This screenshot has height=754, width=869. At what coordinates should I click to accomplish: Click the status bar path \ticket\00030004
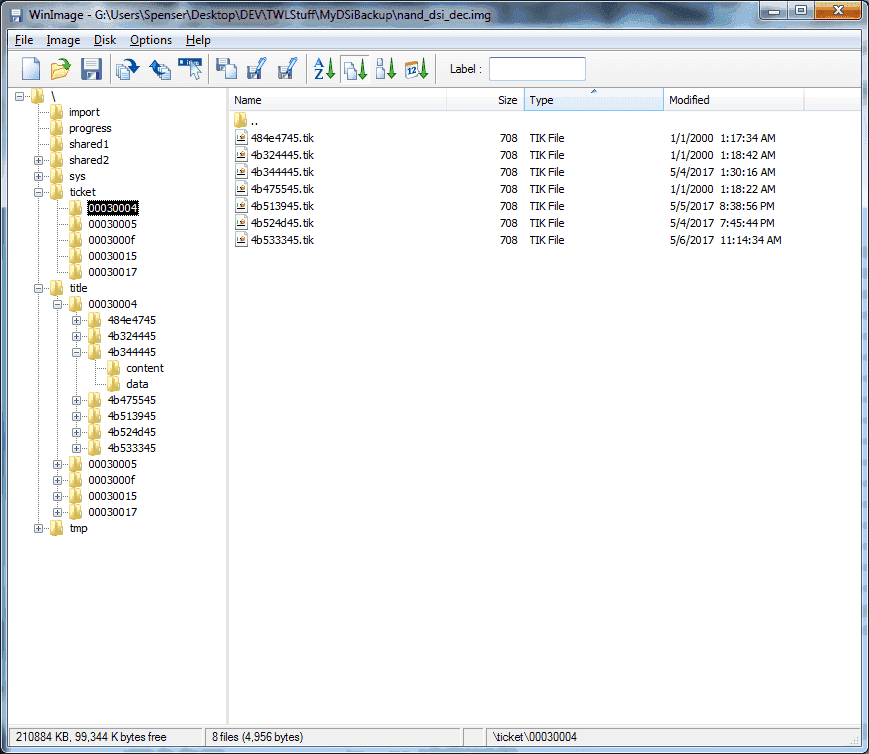coord(535,737)
